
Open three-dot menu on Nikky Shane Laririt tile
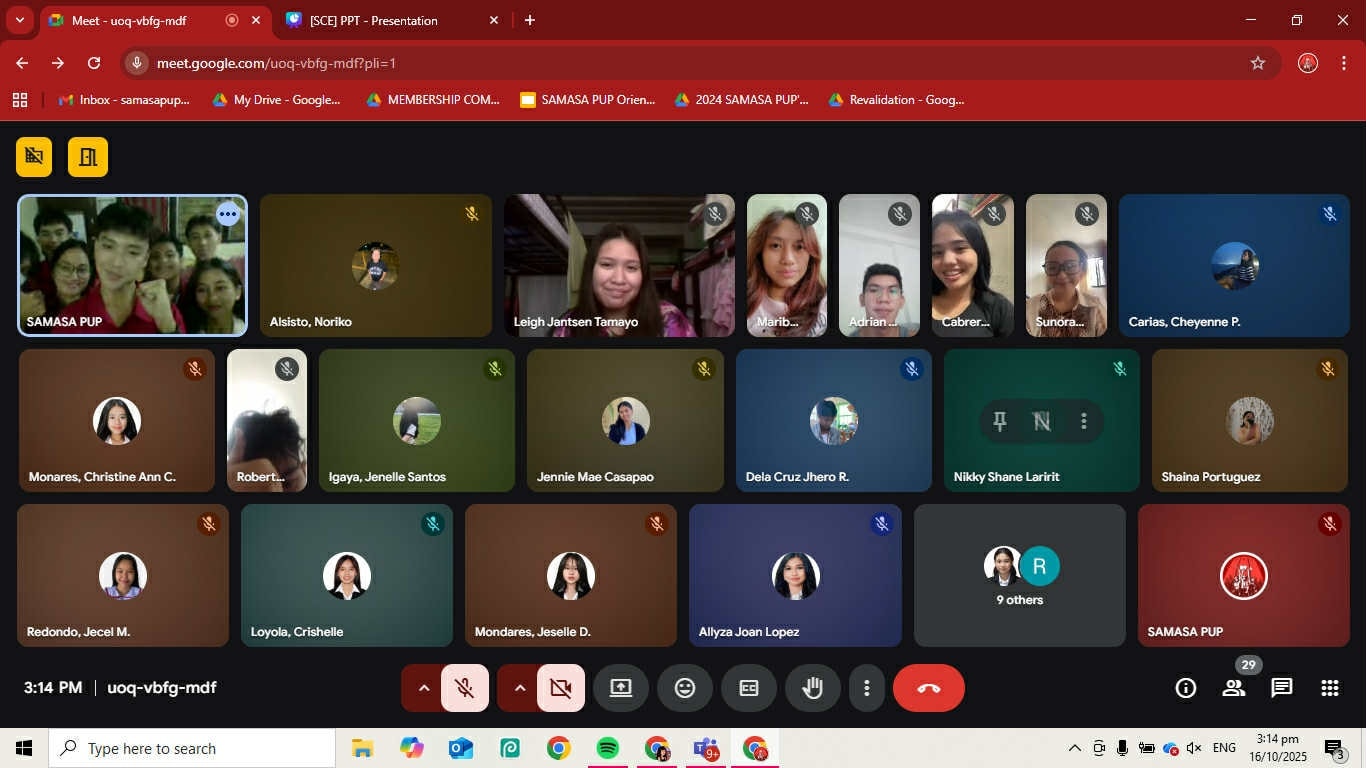pos(1084,422)
